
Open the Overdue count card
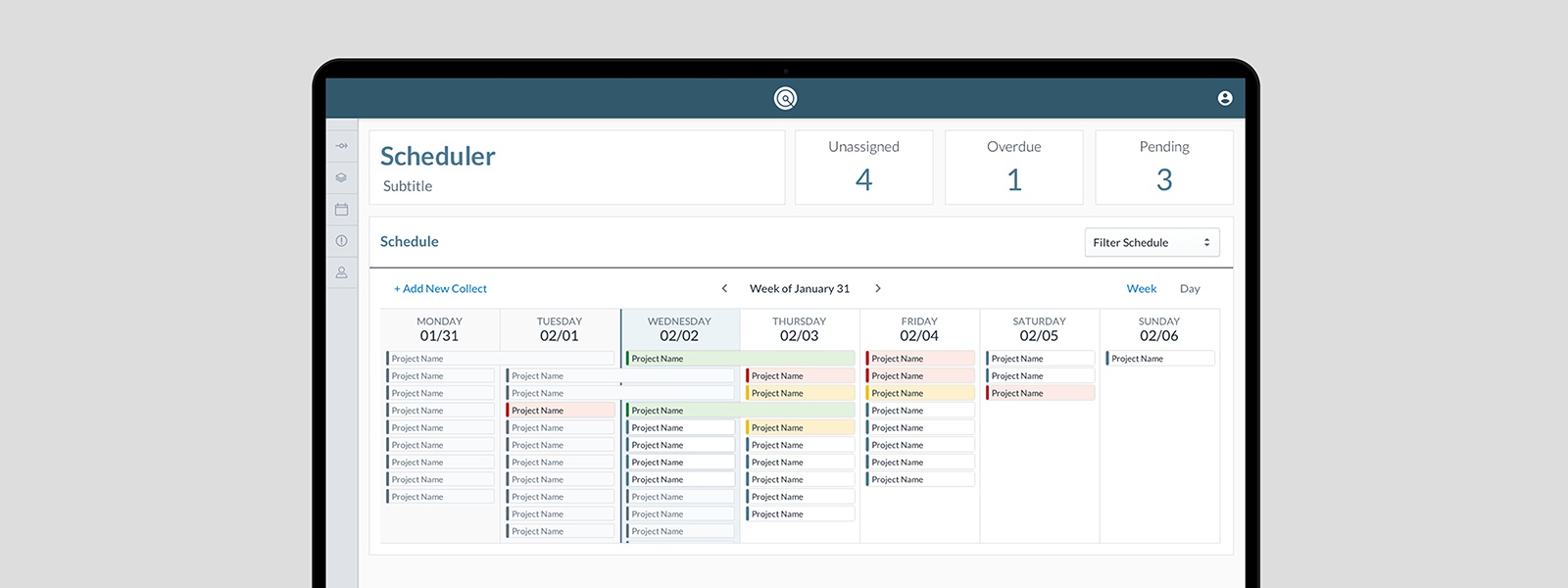coord(1014,168)
